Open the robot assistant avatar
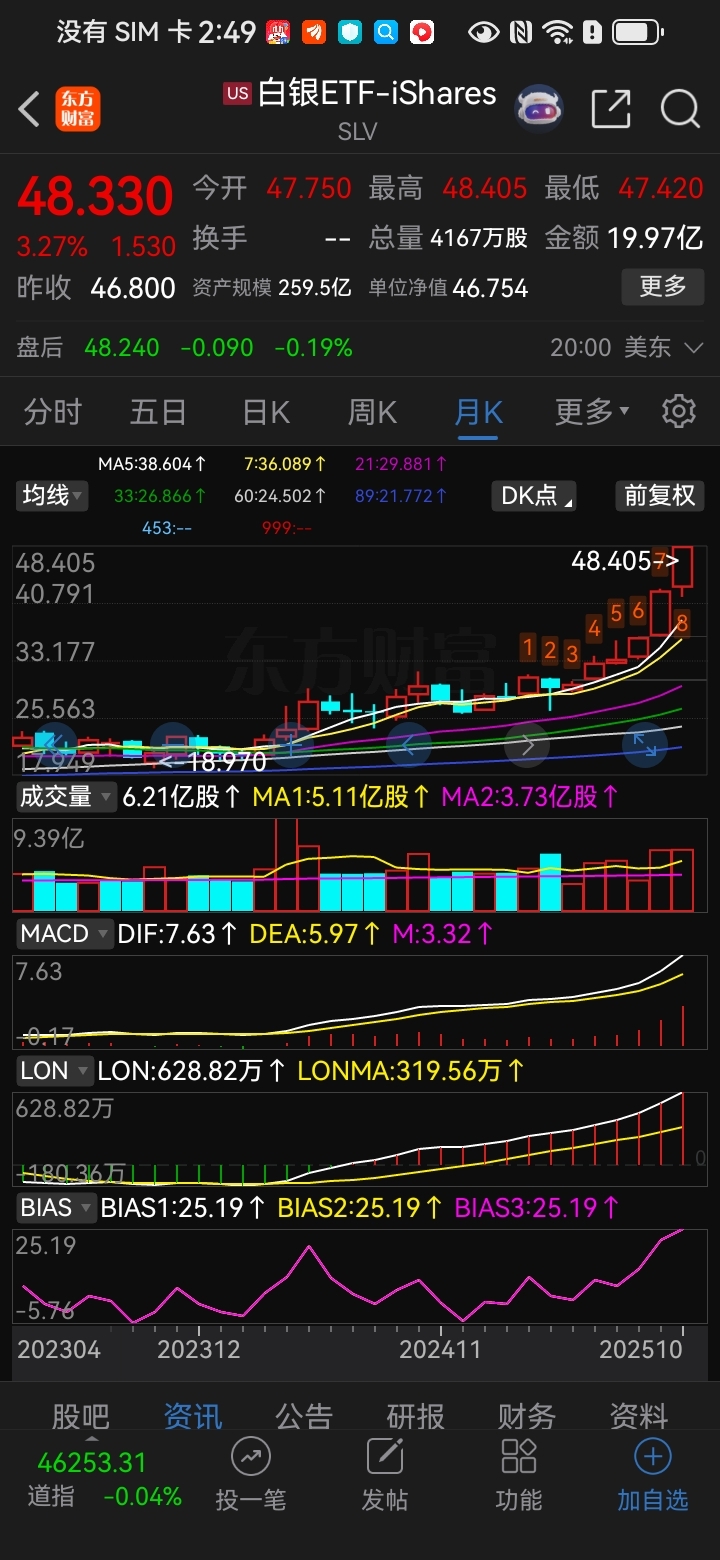 click(539, 108)
